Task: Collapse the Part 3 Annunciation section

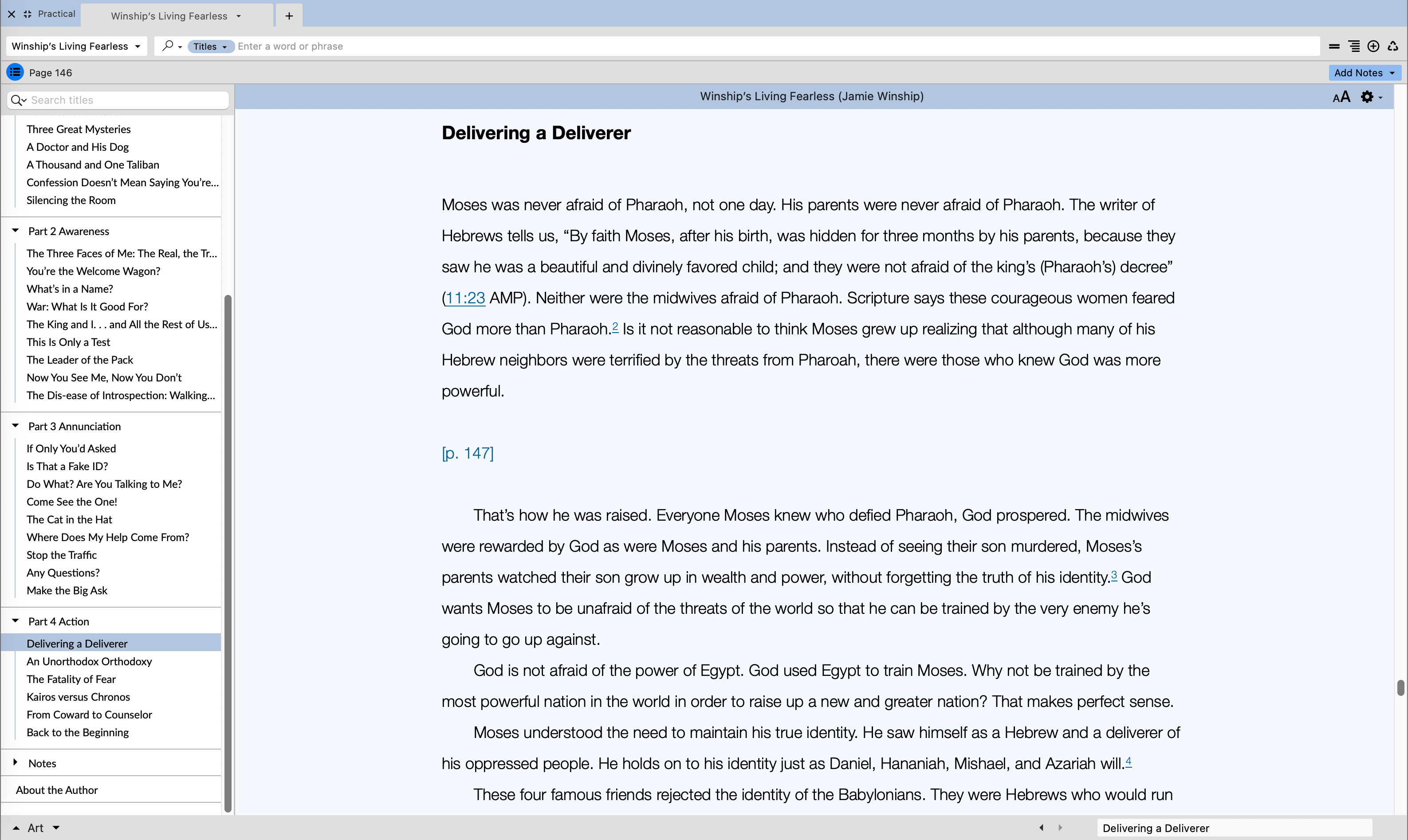Action: pos(15,426)
